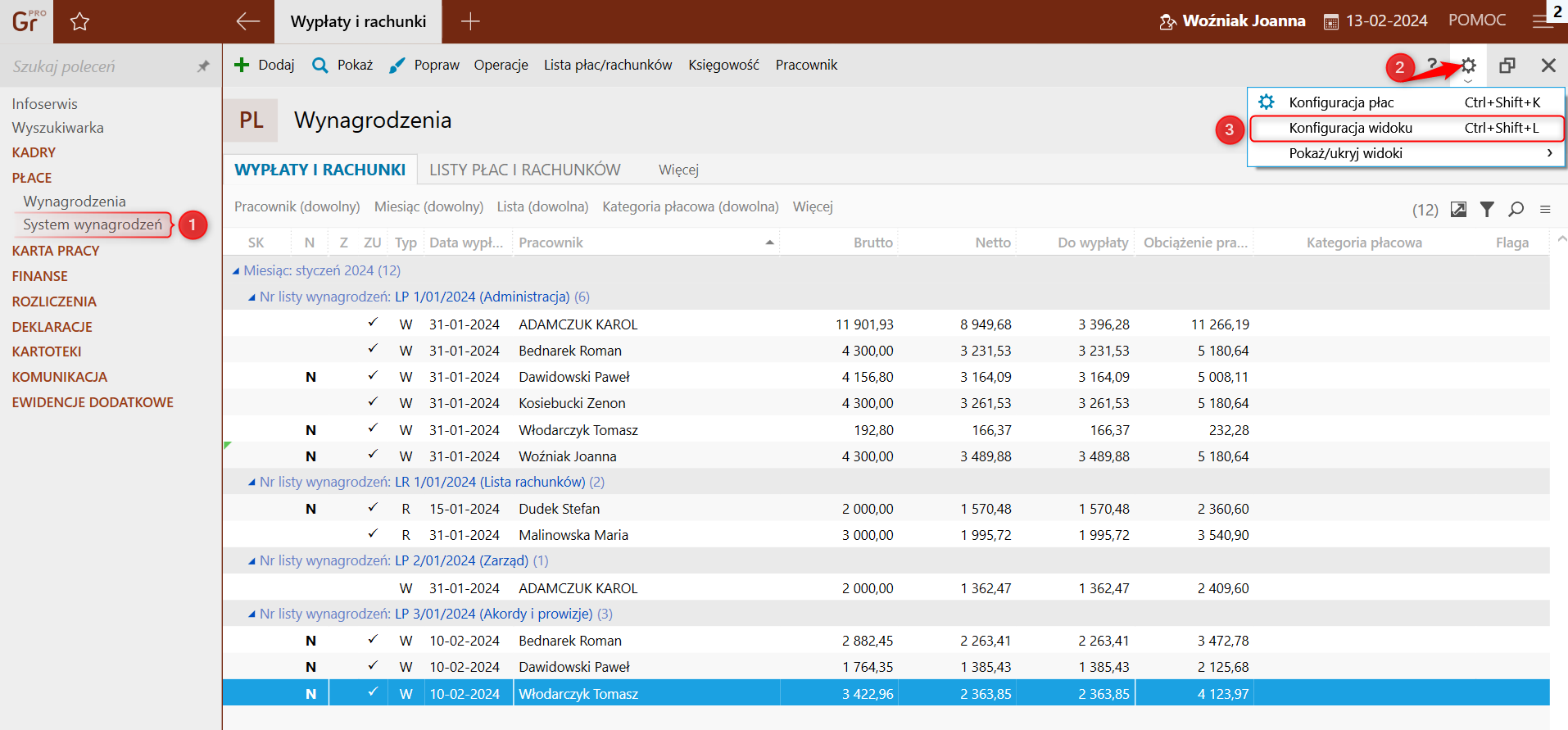Click the Dodaj button
This screenshot has width=1568, height=730.
[x=264, y=65]
